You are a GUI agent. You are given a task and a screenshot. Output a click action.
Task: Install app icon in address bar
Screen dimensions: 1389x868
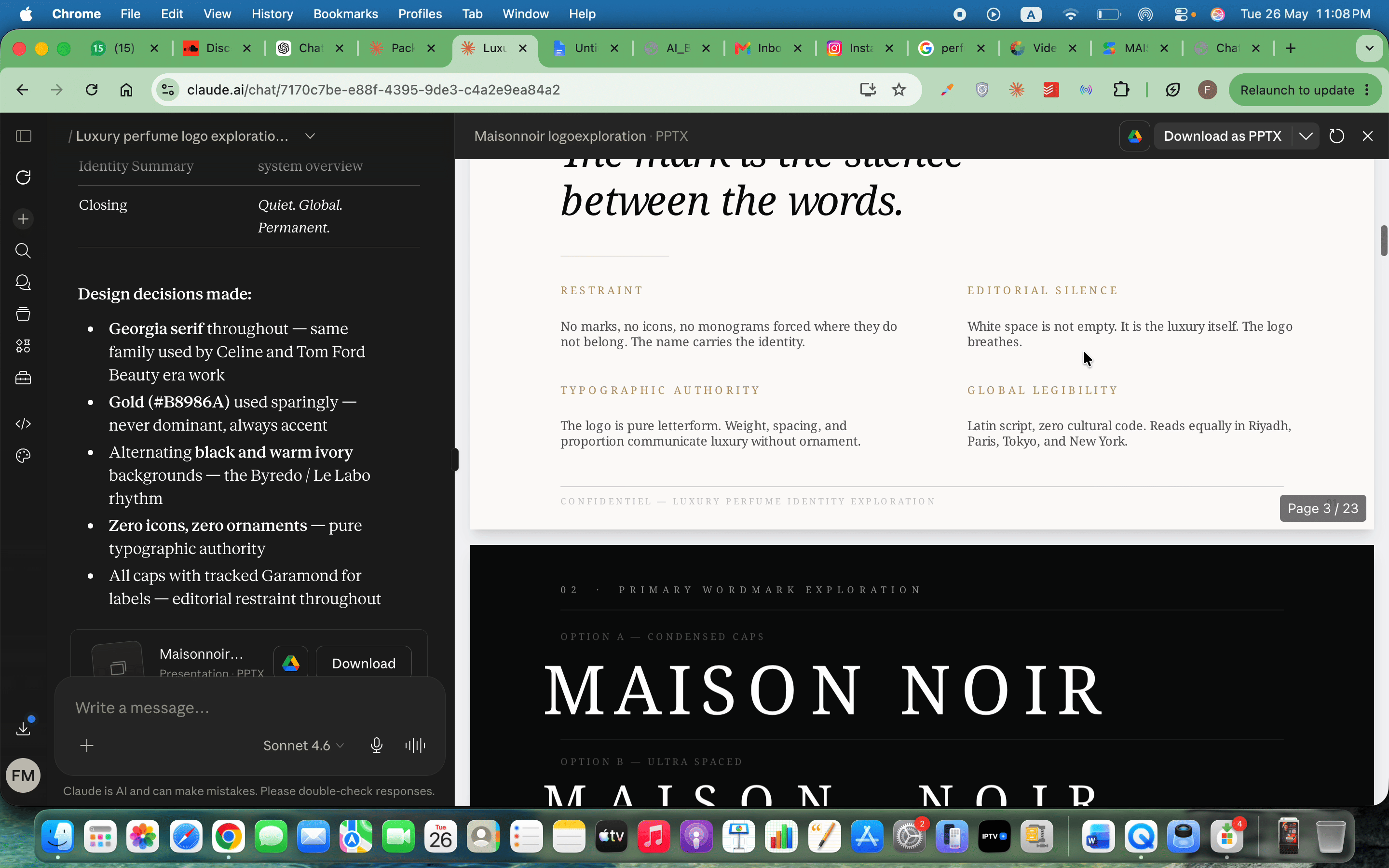coord(868,90)
